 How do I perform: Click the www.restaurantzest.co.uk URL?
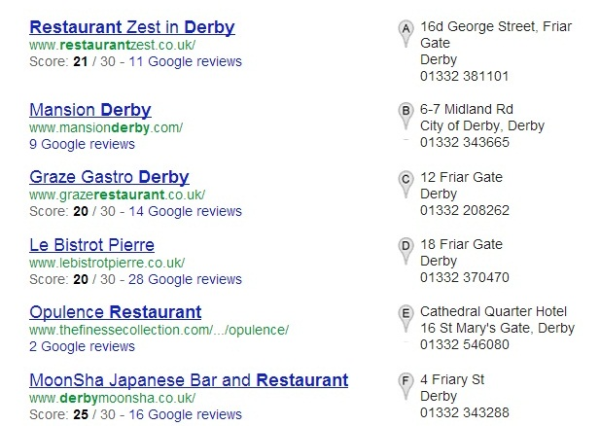pos(112,45)
